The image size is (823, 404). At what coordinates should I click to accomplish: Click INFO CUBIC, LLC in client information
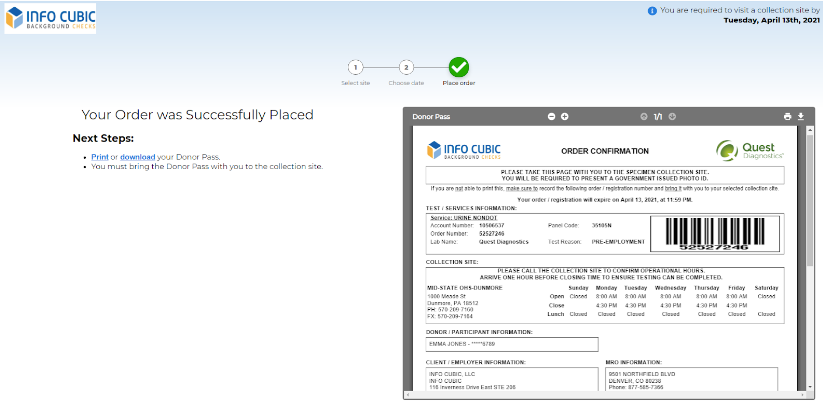click(x=452, y=374)
